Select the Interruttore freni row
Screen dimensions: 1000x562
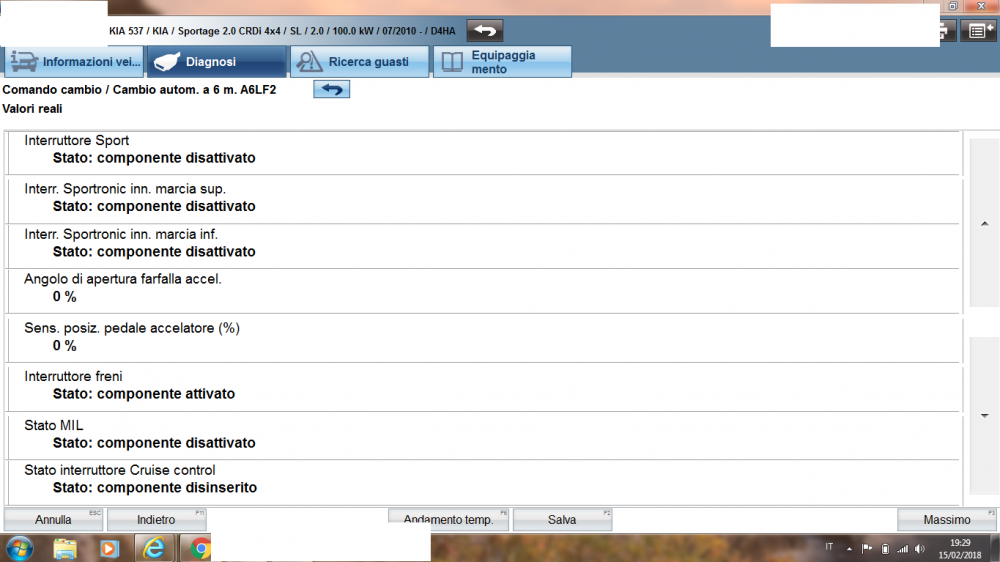(483, 388)
